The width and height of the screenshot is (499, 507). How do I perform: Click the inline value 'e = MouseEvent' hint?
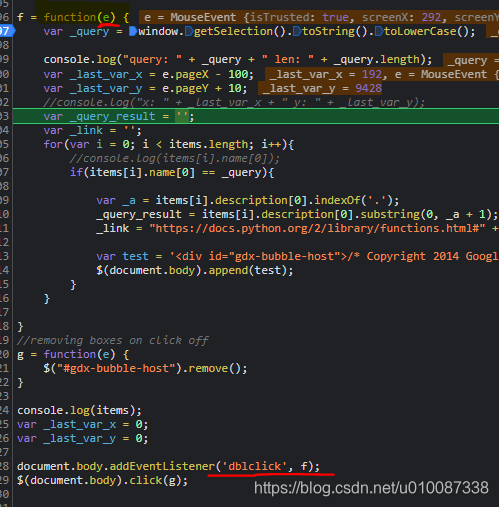pos(190,17)
